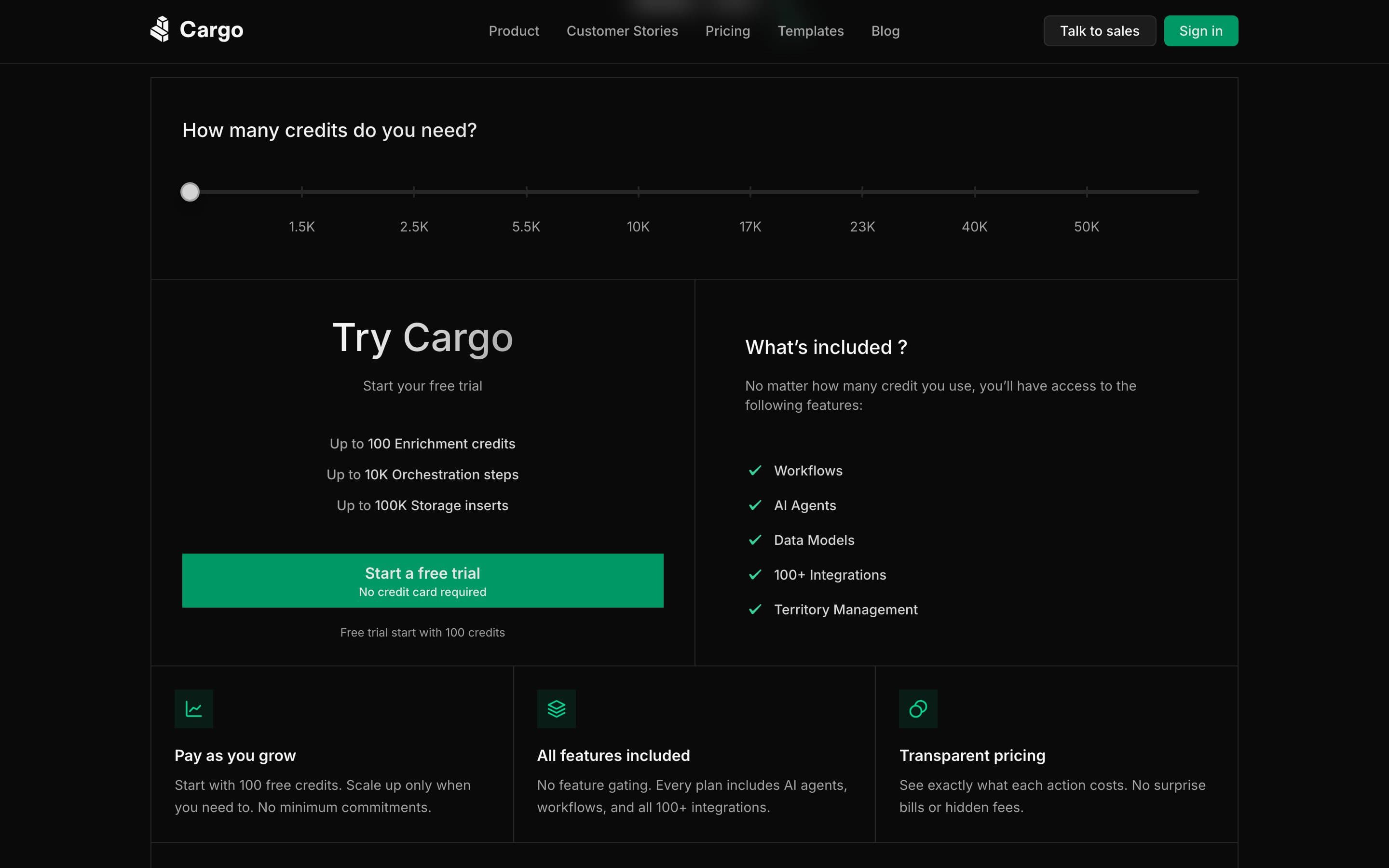Click the checkmark next to Territory Management

click(755, 610)
